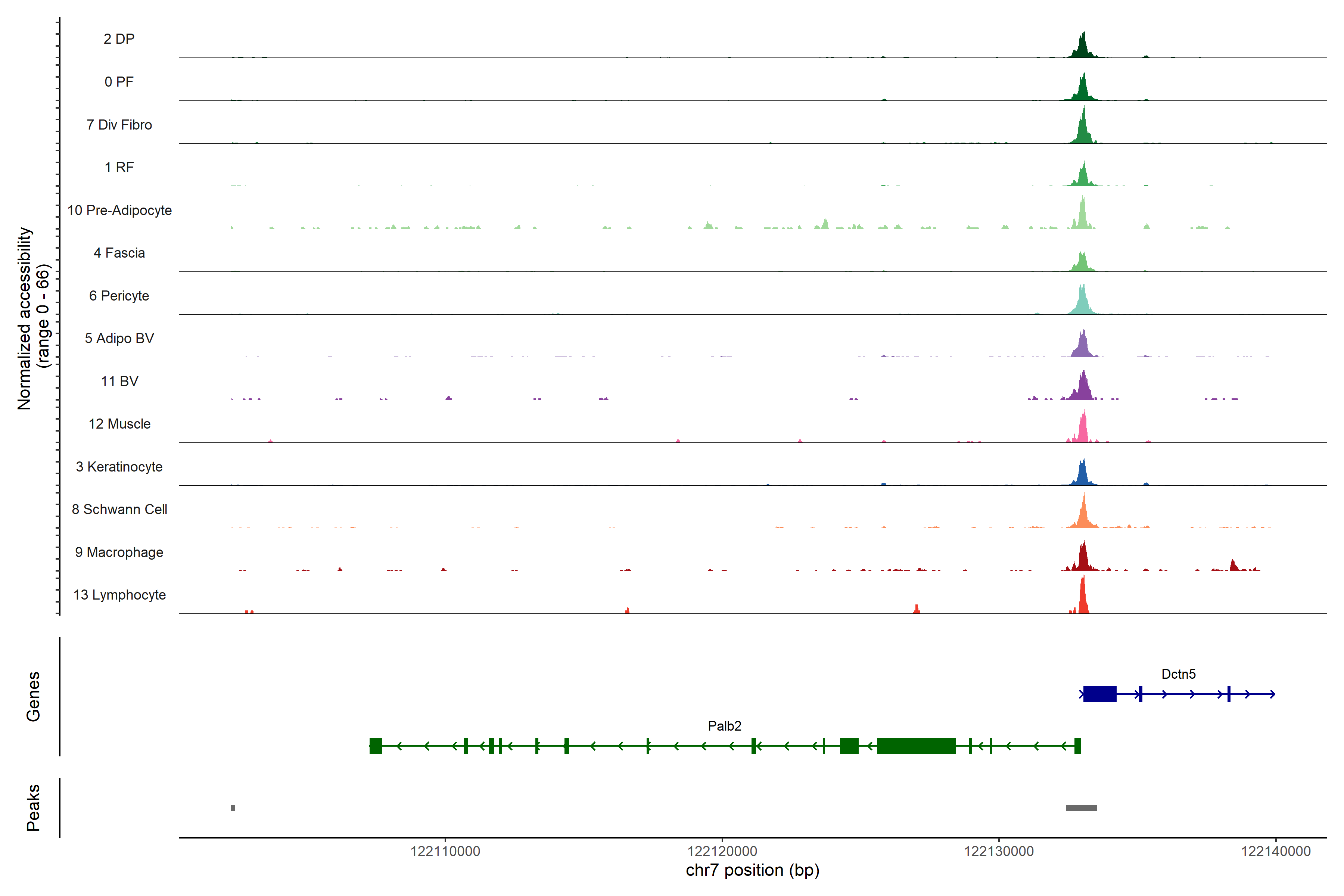Click the Genes panel label

coord(33,696)
